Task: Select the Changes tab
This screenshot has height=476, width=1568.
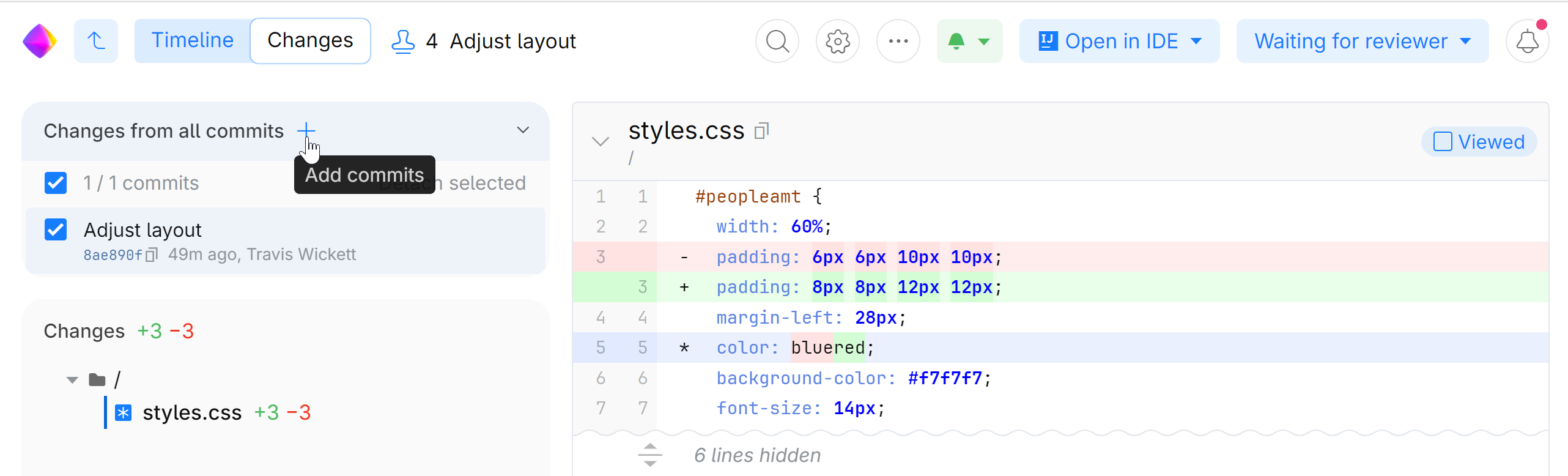Action: 310,40
